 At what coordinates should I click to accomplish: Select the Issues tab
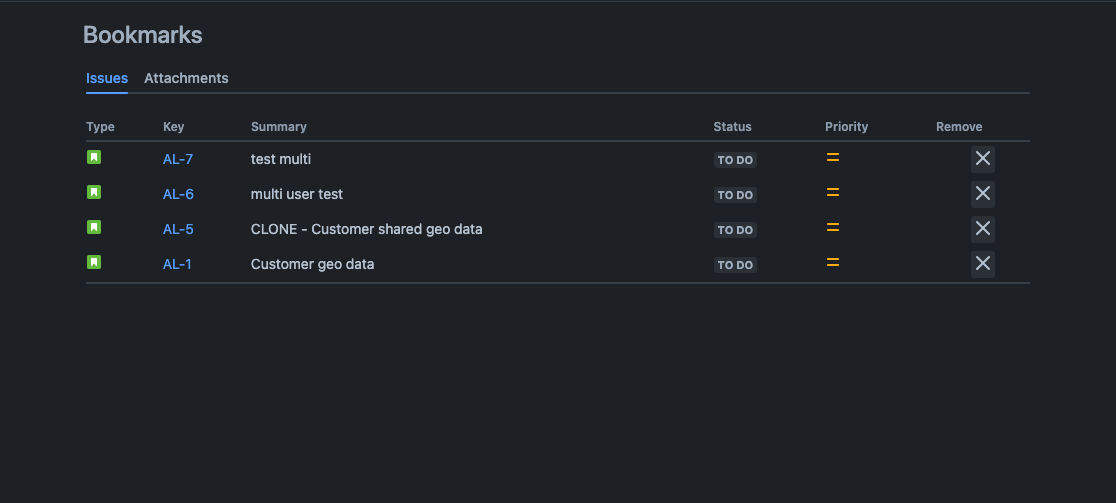[107, 78]
